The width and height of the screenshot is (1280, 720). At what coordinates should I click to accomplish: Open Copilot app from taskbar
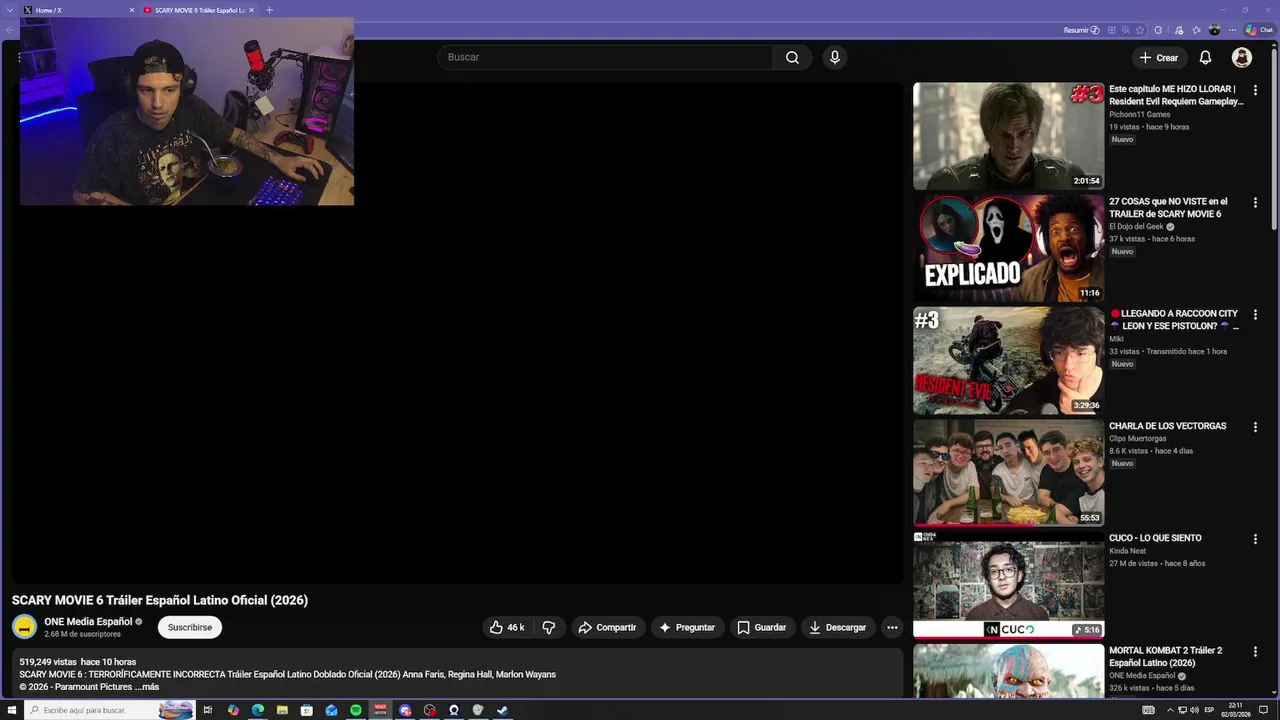coord(233,710)
